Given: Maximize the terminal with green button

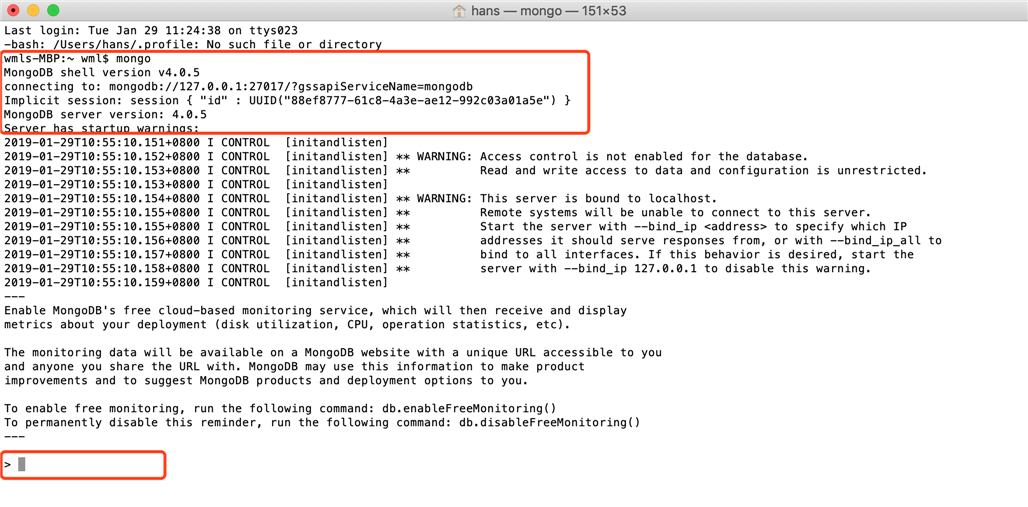Looking at the screenshot, I should (x=53, y=10).
